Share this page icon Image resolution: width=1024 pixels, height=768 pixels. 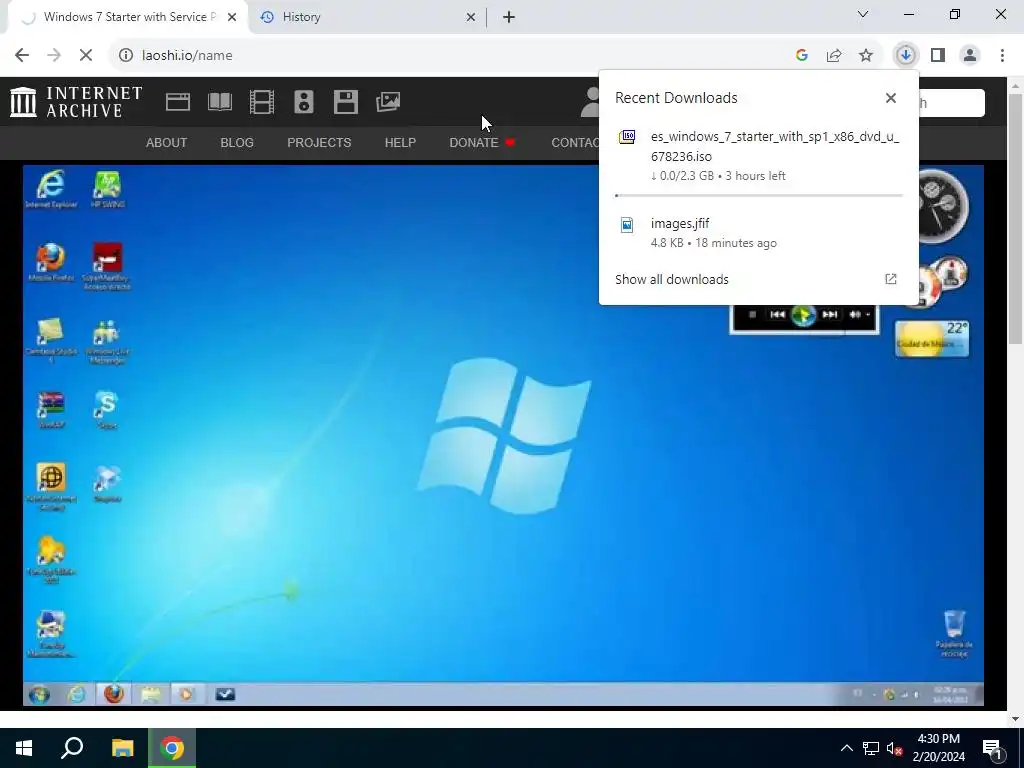click(834, 56)
